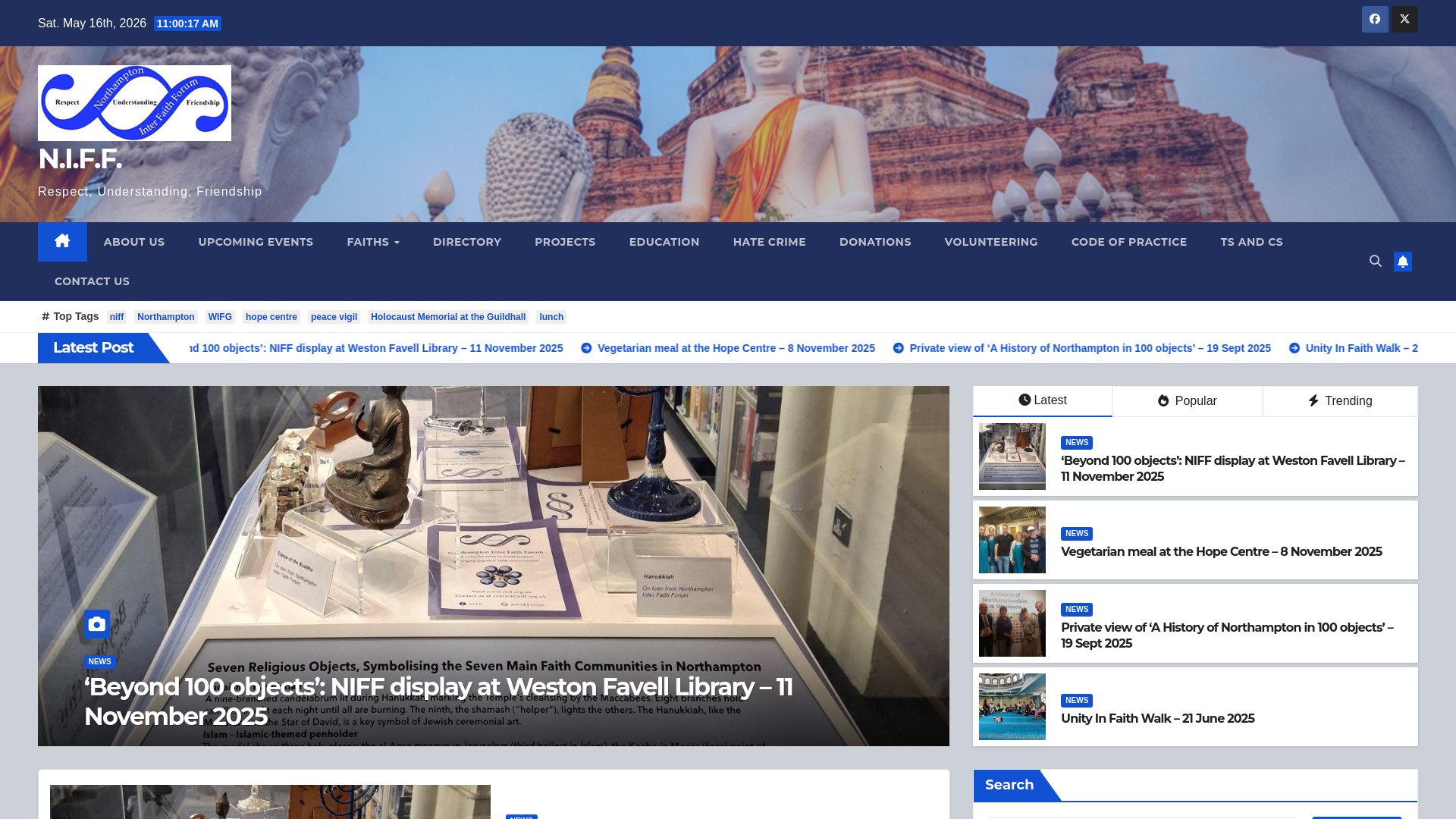This screenshot has width=1456, height=819.
Task: Open sidebar Private view post title
Action: 1227,635
